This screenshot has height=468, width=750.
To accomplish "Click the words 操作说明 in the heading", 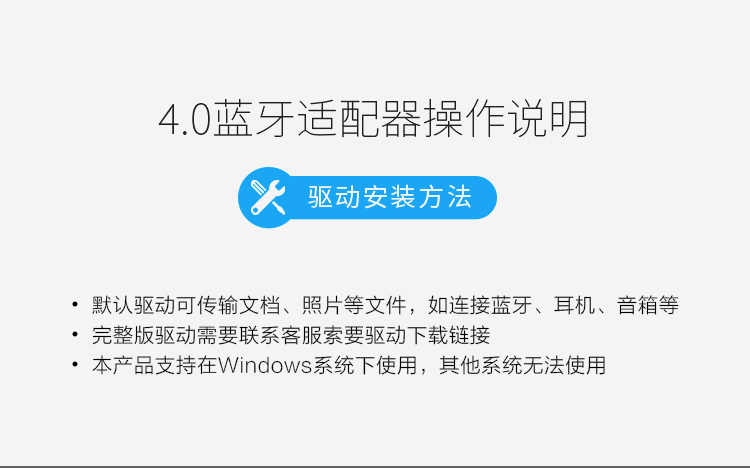I will pyautogui.click(x=506, y=119).
